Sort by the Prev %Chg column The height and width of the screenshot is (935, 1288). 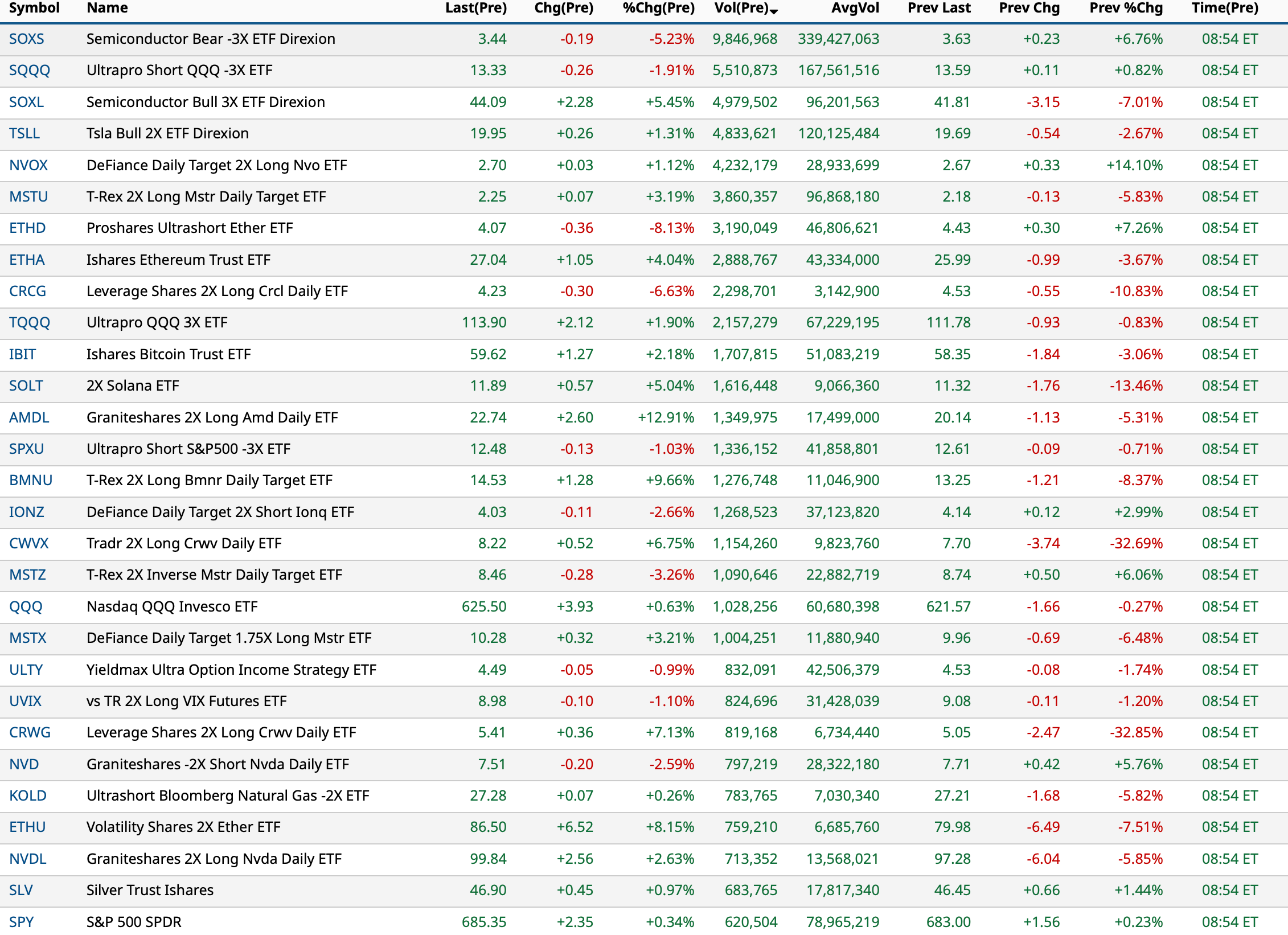coord(1126,8)
